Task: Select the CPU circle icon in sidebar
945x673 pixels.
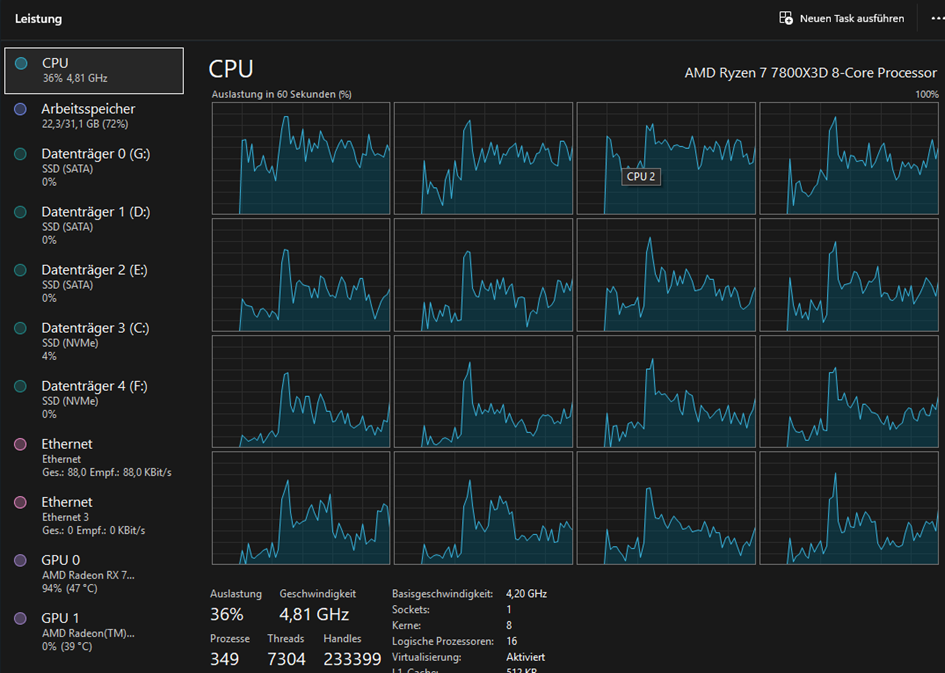Action: coord(21,63)
